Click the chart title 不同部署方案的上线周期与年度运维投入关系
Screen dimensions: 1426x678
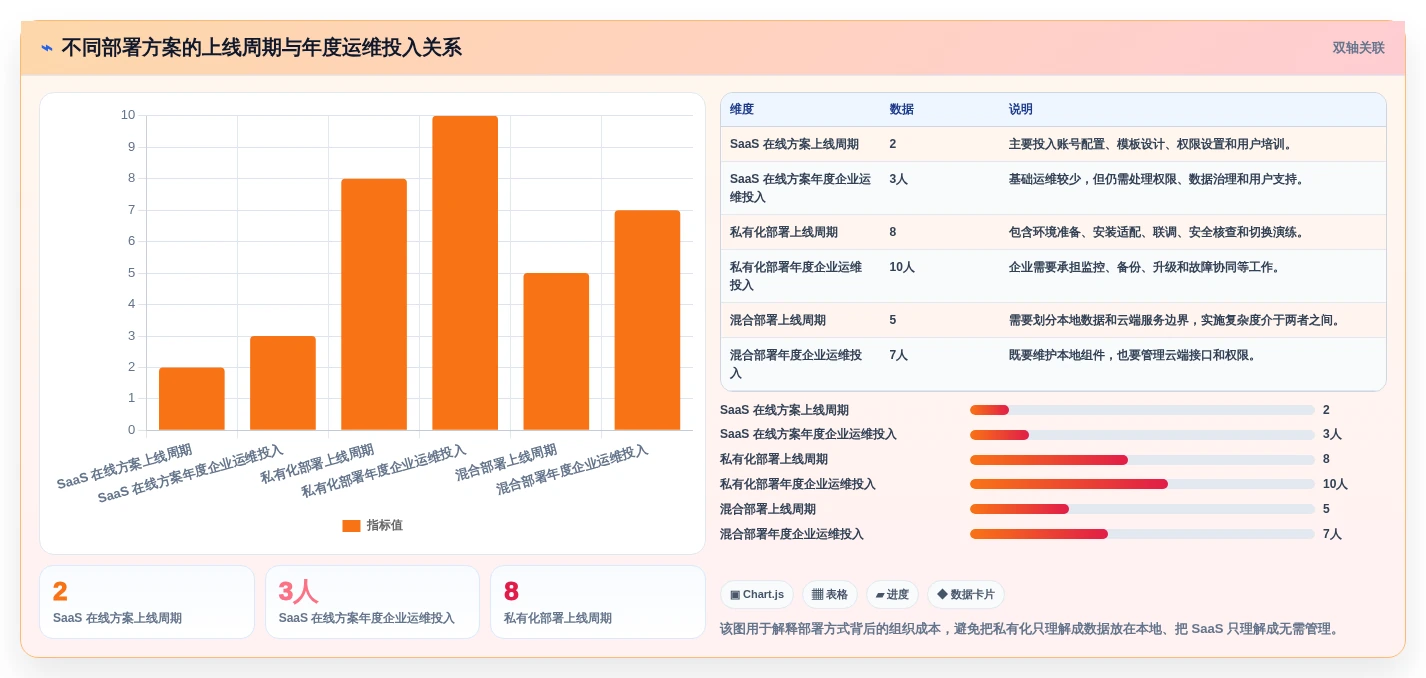coord(262,48)
